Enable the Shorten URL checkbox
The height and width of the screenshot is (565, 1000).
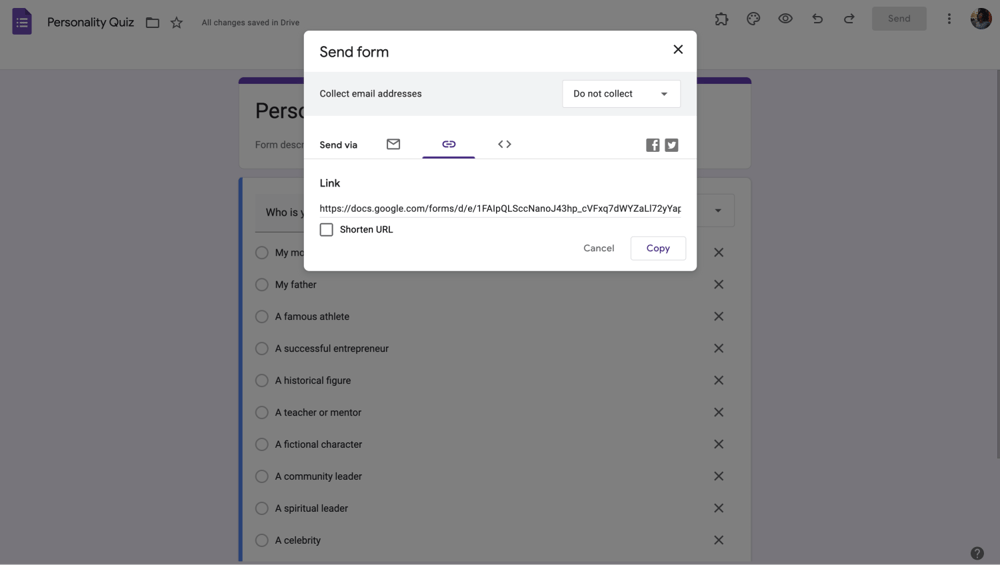coord(326,230)
